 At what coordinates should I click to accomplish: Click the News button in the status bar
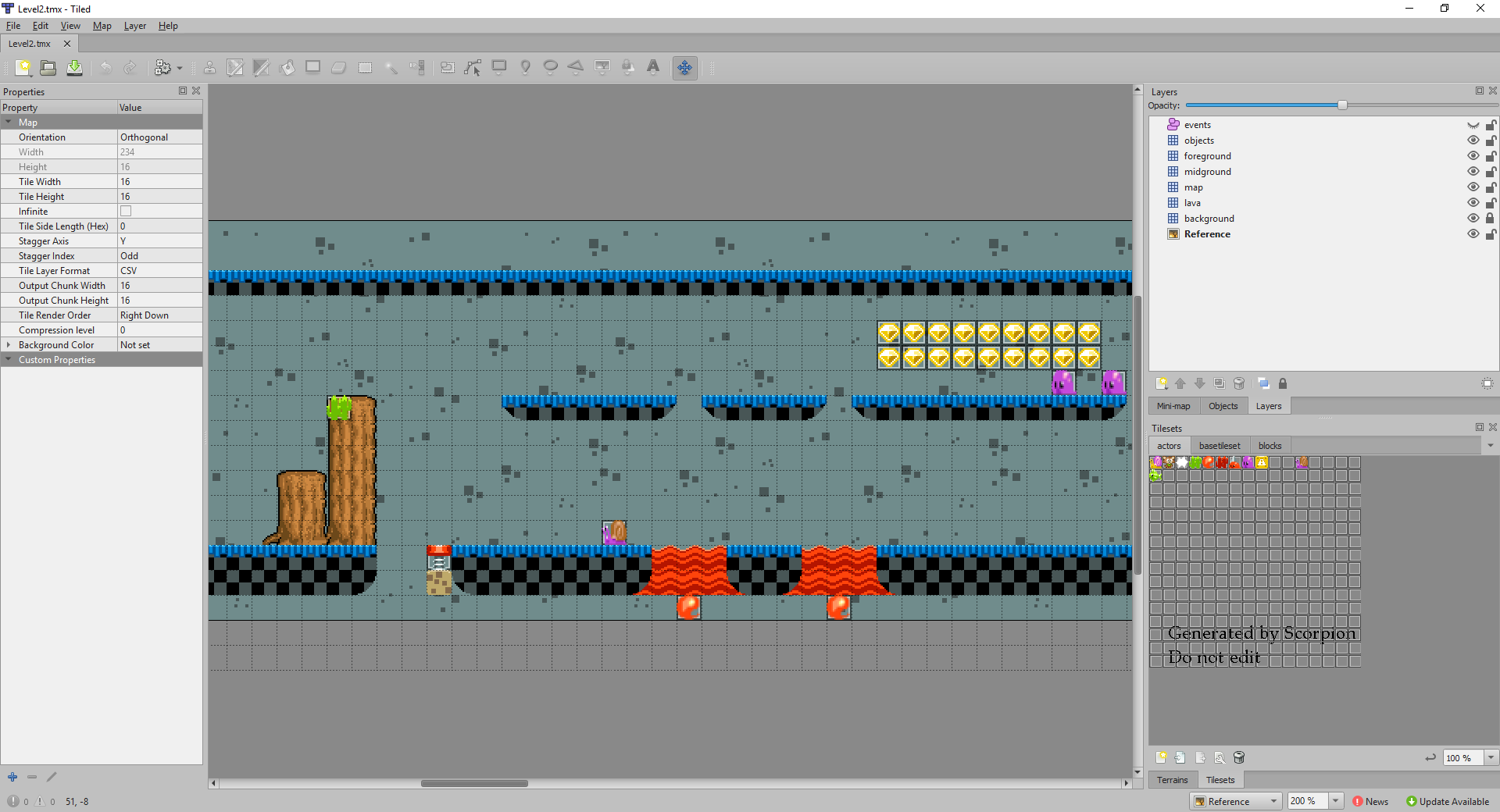pos(1370,801)
